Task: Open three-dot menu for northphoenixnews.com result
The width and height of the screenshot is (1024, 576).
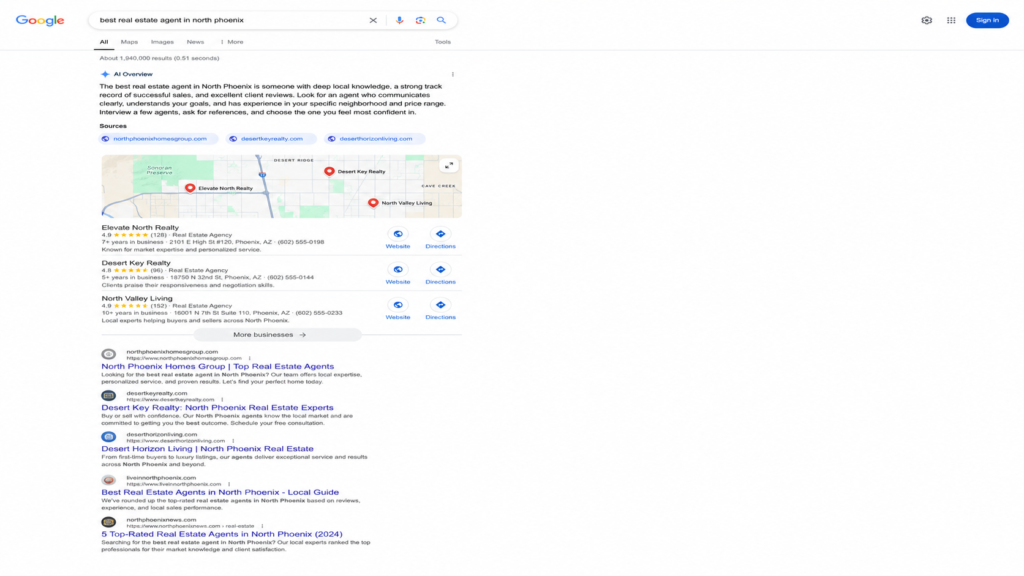Action: coord(262,526)
